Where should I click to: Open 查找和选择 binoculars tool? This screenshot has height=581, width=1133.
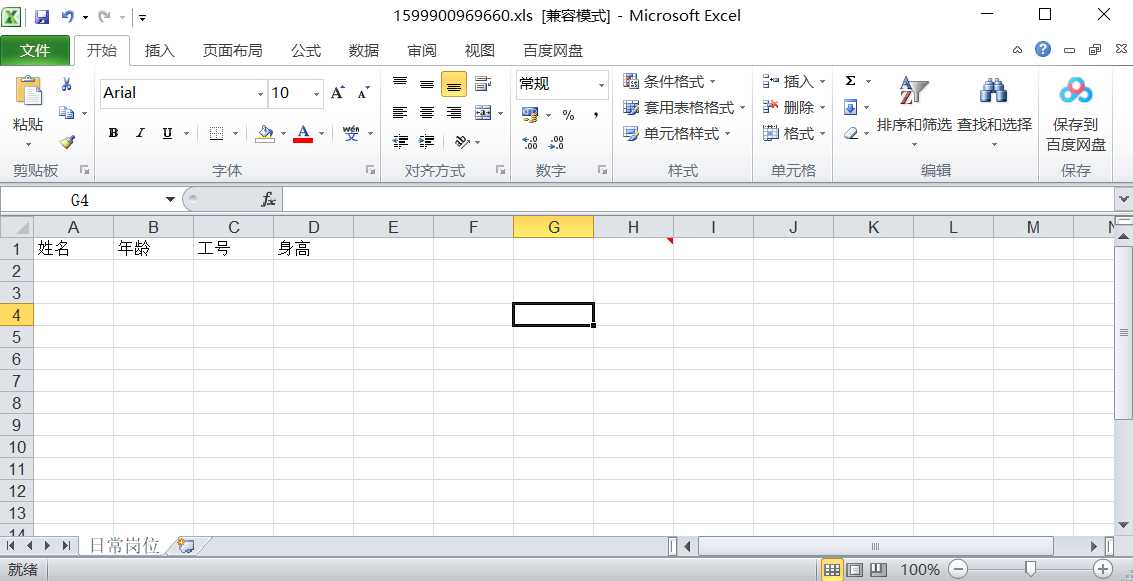[x=994, y=113]
